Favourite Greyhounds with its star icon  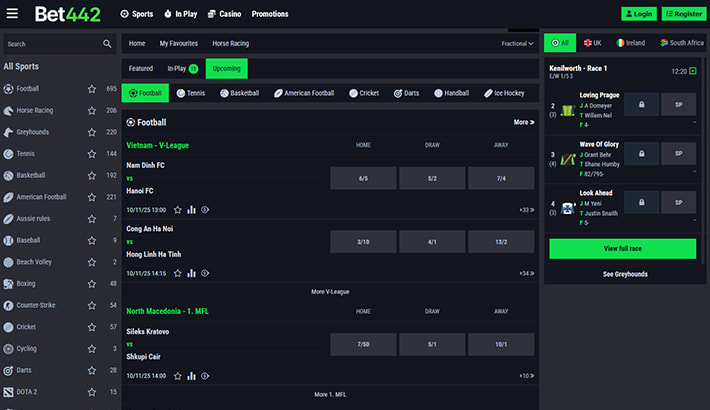(x=92, y=132)
